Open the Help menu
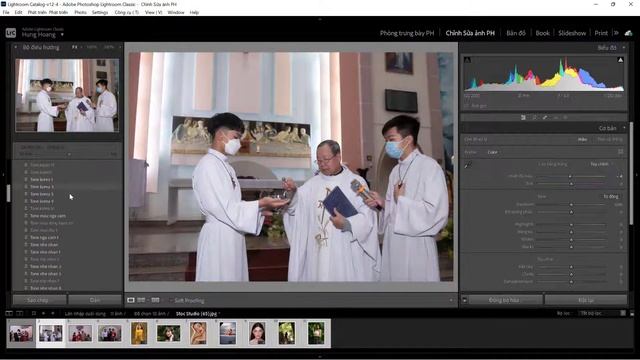Image resolution: width=640 pixels, height=360 pixels. (194, 13)
